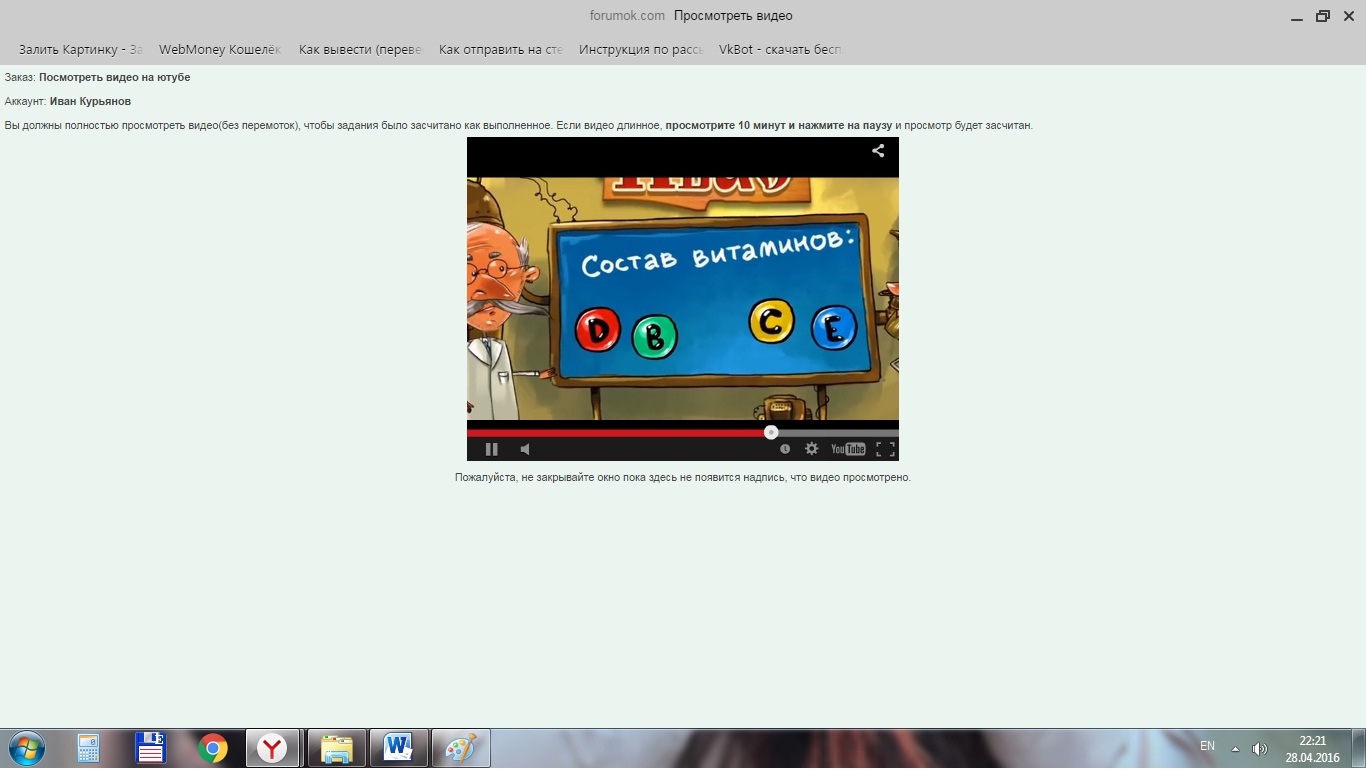The width and height of the screenshot is (1366, 770).
Task: Click the account name Иван Курьянов
Action: coord(90,101)
